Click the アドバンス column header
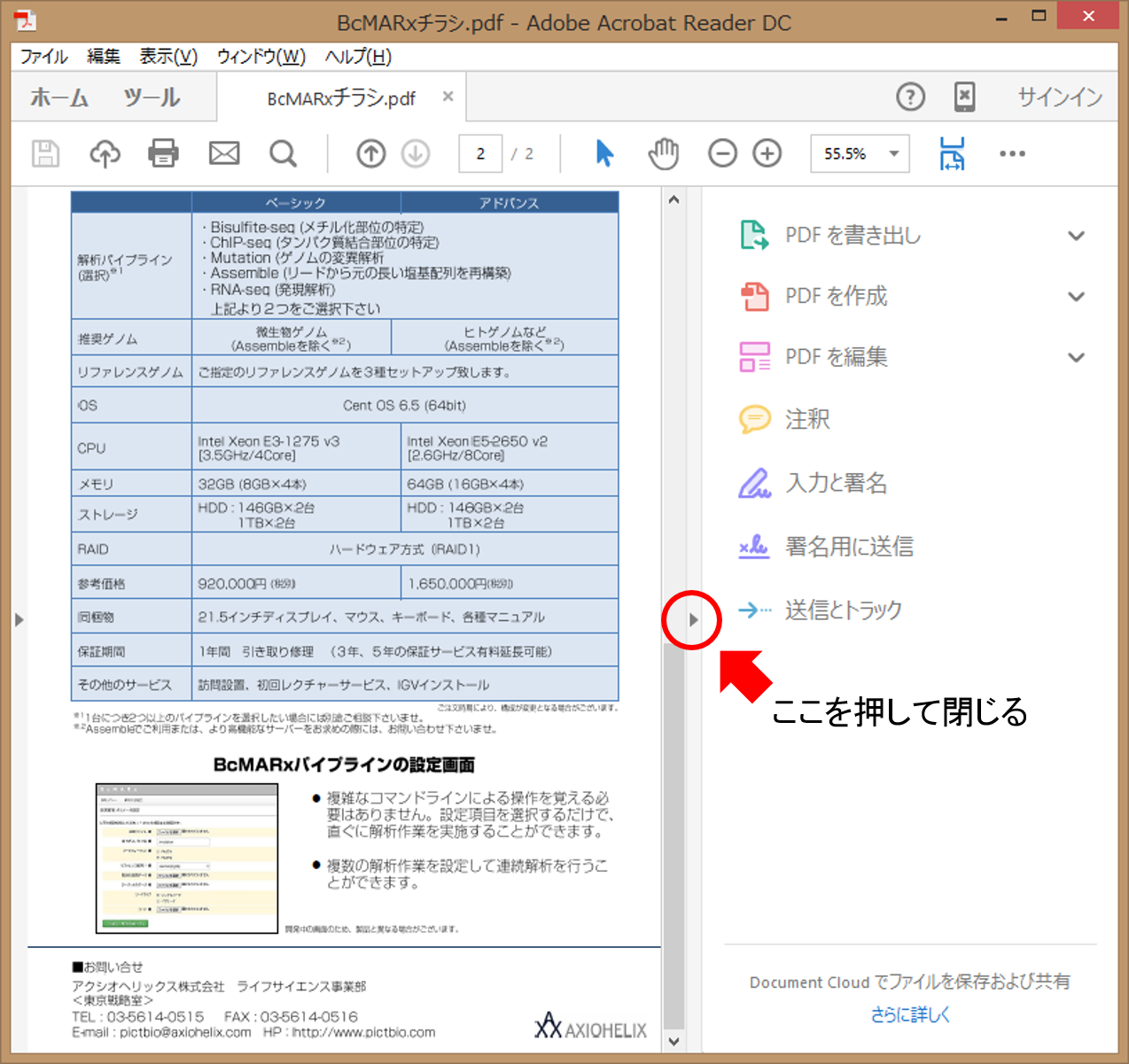This screenshot has width=1129, height=1064. pyautogui.click(x=510, y=203)
